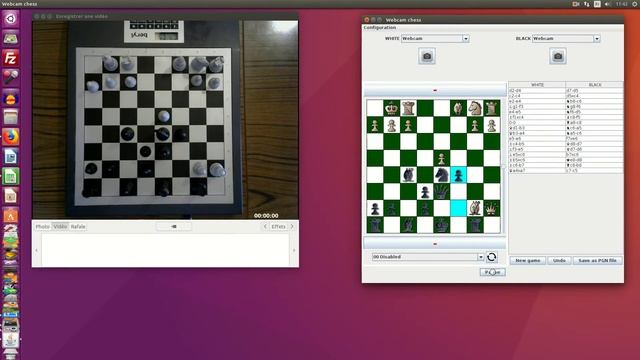Switch to Photo mode in video recorder

tap(42, 227)
